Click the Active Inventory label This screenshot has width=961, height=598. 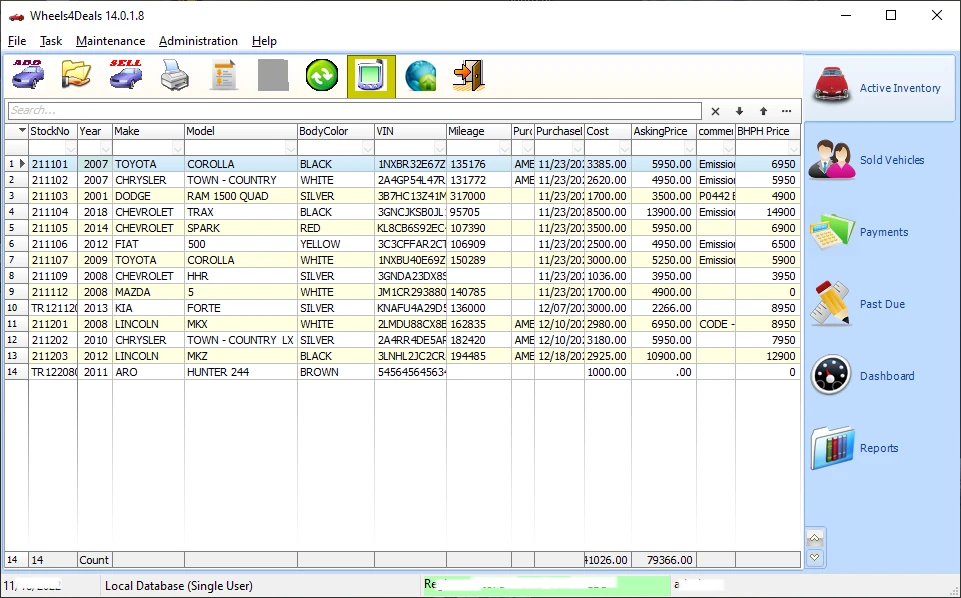click(900, 88)
